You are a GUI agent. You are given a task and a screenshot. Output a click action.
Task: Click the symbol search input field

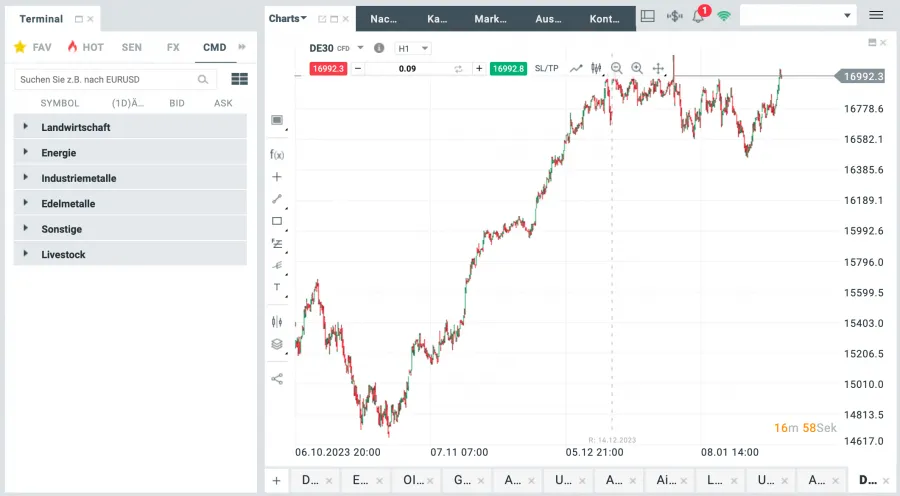coord(106,79)
